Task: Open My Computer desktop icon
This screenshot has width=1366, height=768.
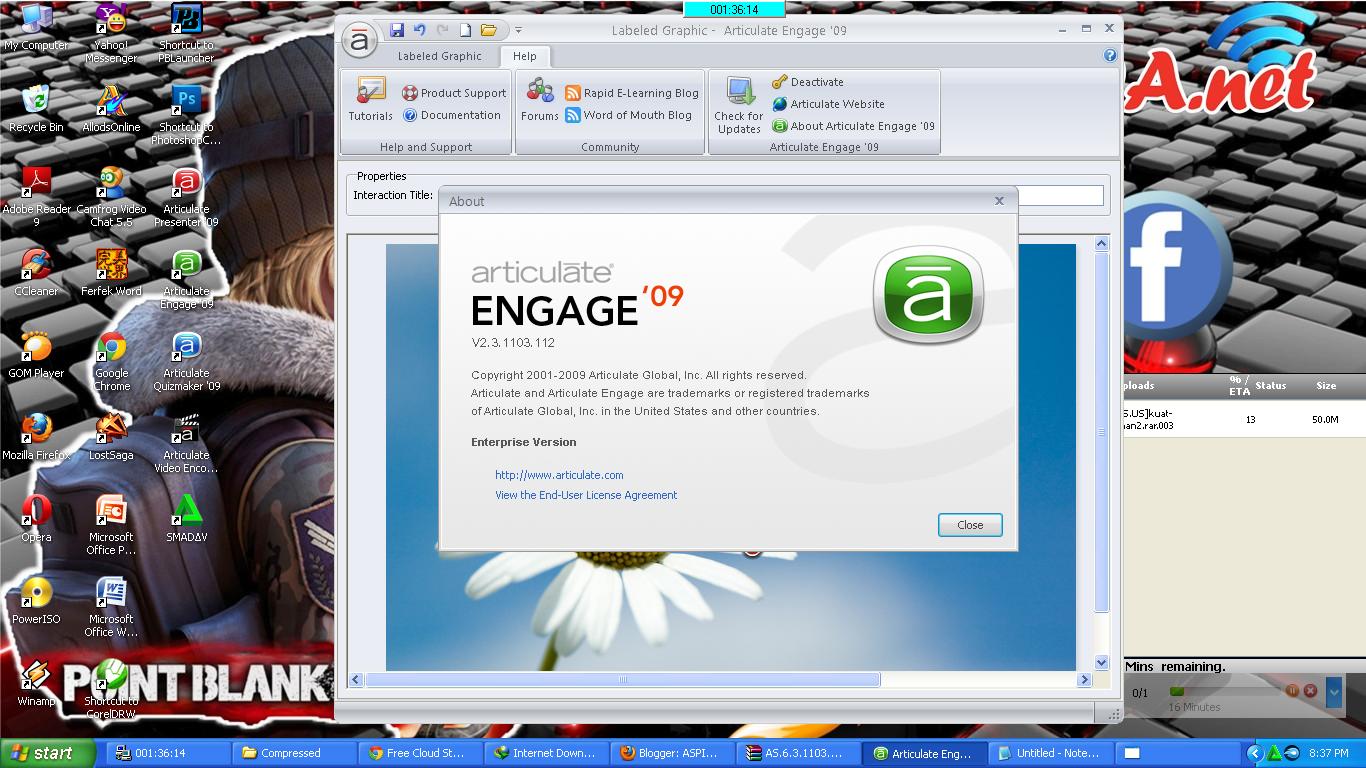Action: click(36, 27)
